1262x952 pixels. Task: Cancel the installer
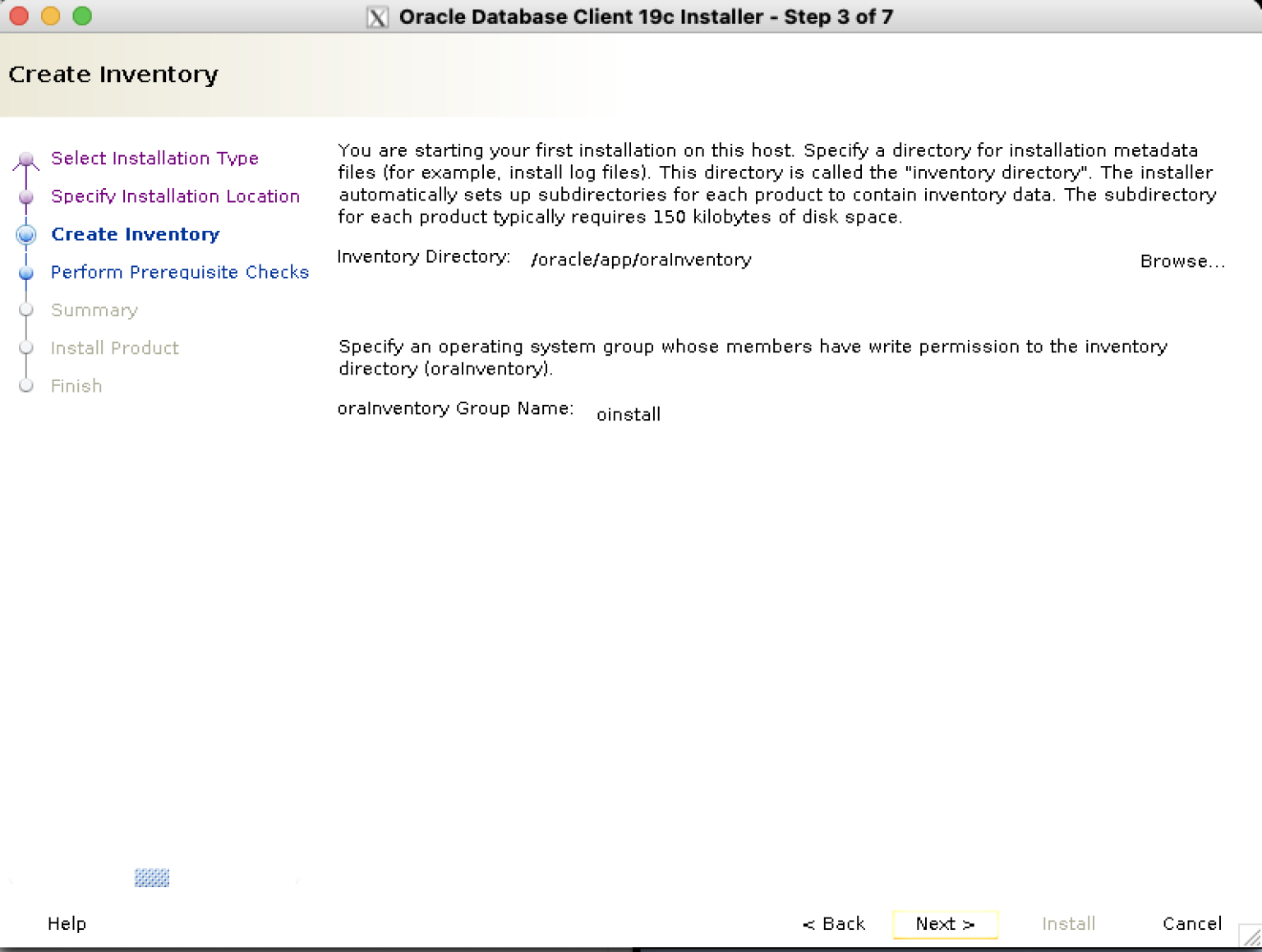coord(1192,924)
